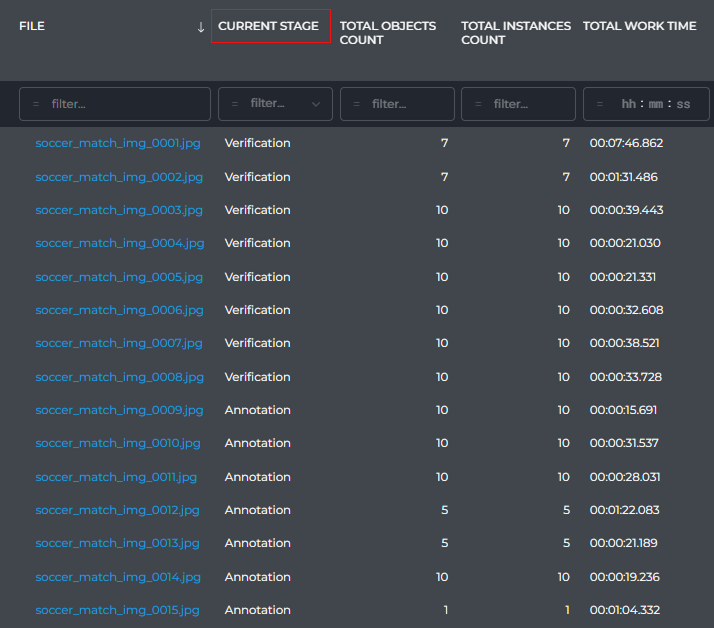Viewport: 714px width, 628px height.
Task: Select Annotation stage of img_0015 row
Action: [x=257, y=610]
